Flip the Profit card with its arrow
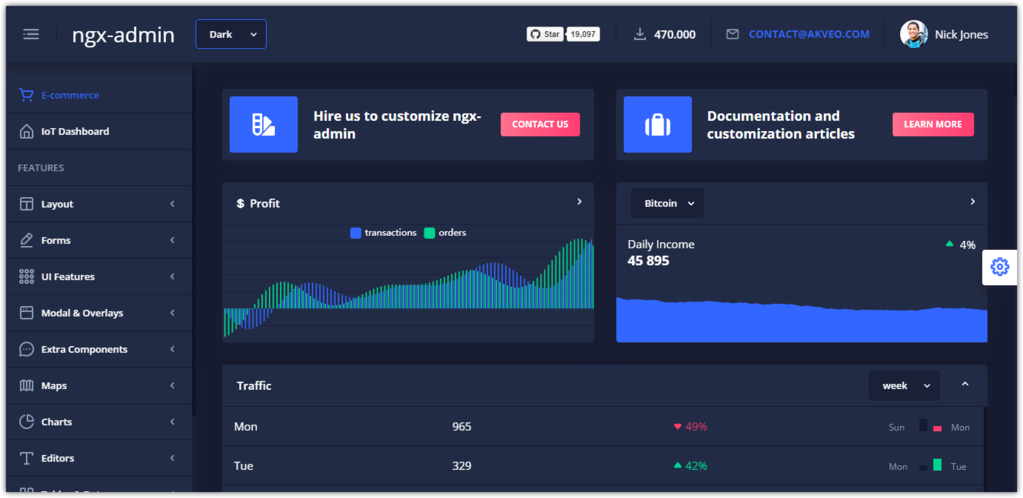1023x498 pixels. pos(579,202)
